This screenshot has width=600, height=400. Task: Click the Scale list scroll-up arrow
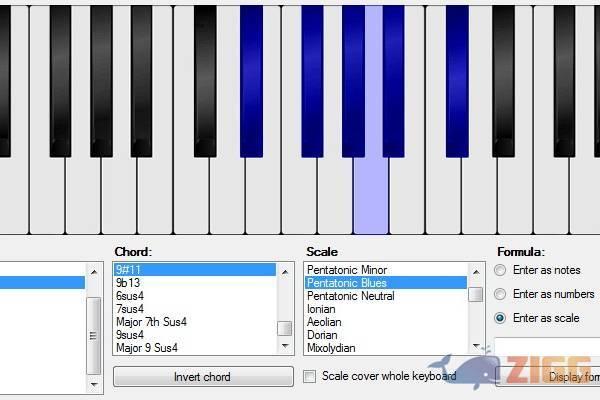click(476, 272)
